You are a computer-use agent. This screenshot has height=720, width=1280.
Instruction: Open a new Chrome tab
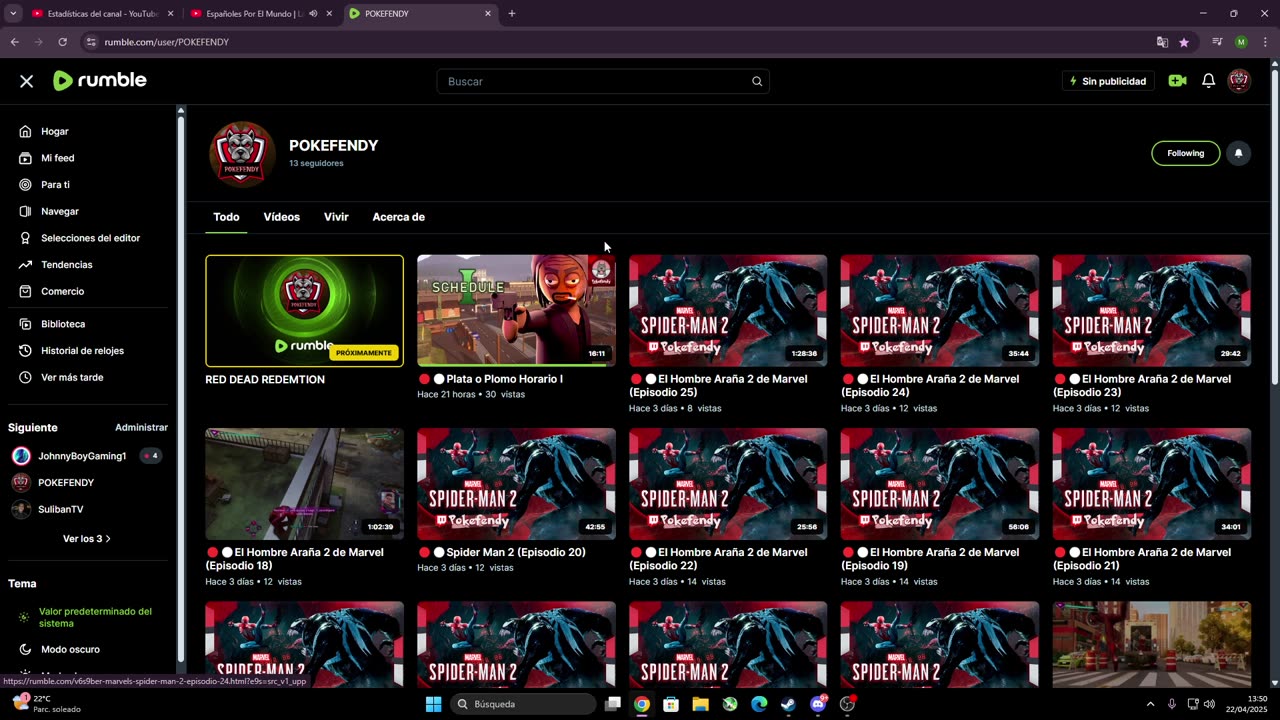(512, 14)
